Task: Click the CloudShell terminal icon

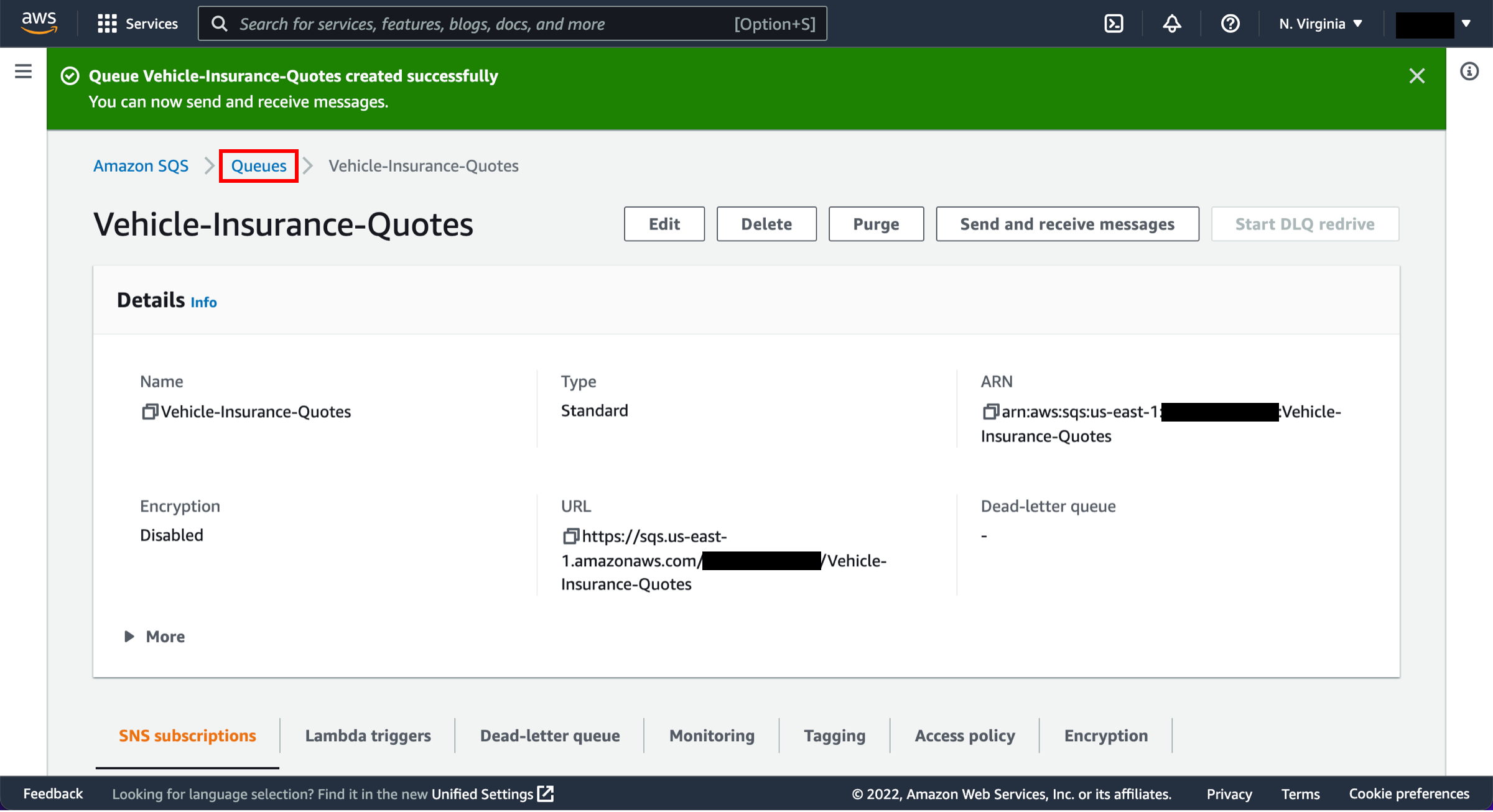Action: [1114, 23]
